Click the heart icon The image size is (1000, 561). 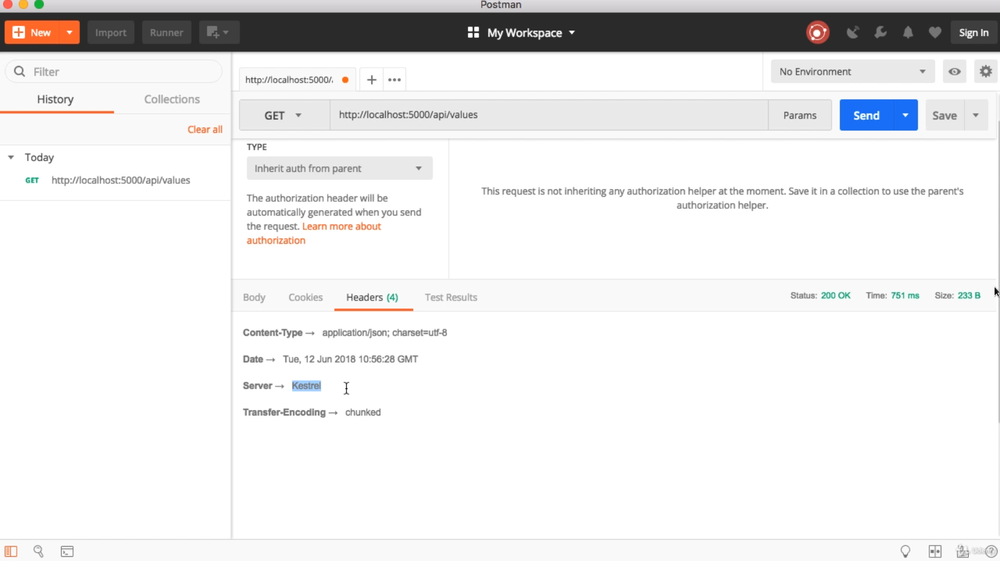pos(935,33)
